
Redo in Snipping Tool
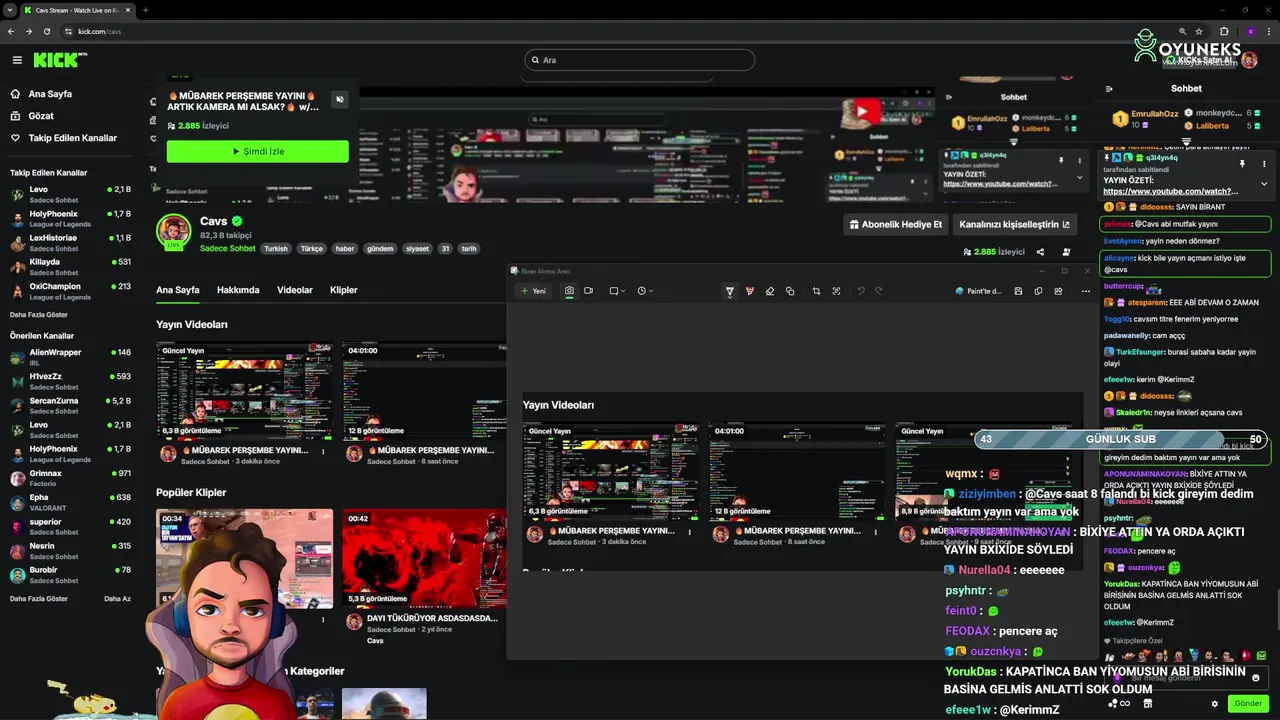879,291
